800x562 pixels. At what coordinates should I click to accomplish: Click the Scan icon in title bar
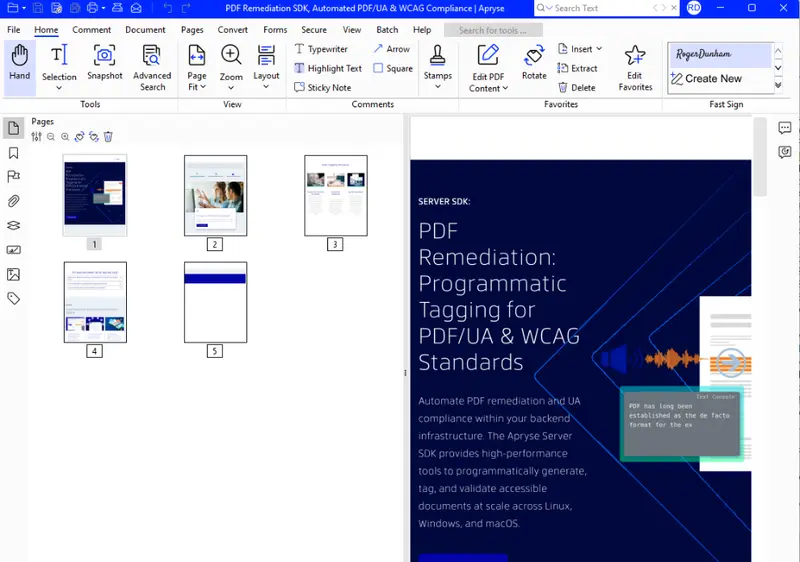(x=117, y=8)
